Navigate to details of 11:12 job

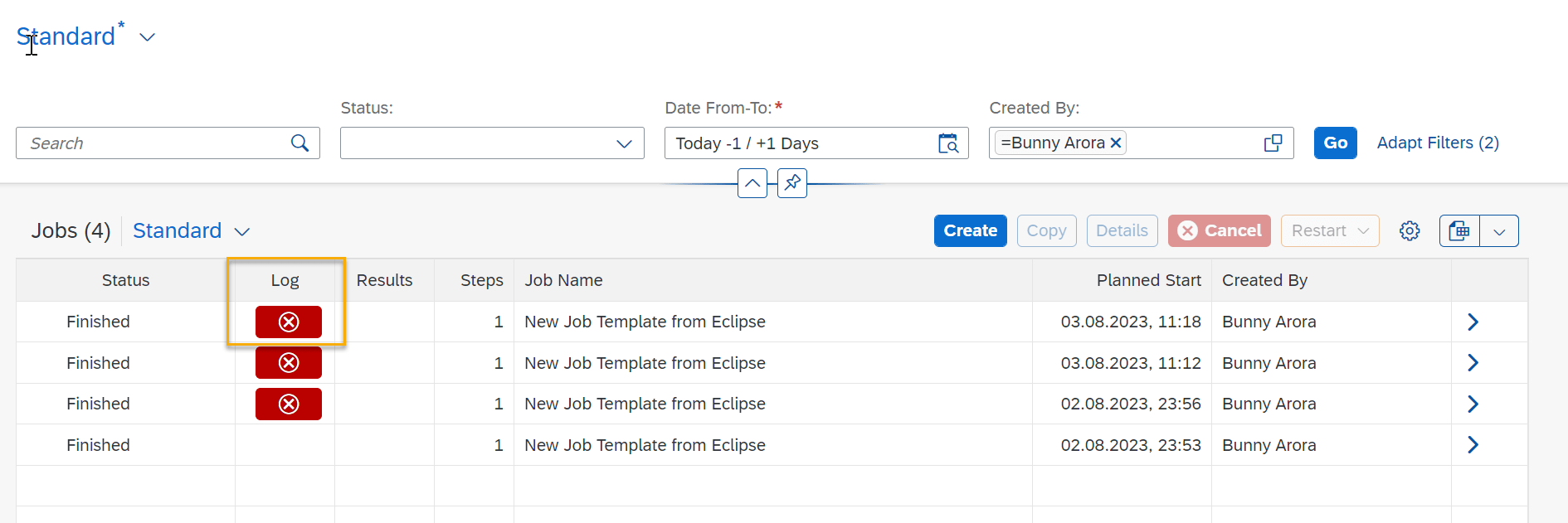(1473, 362)
